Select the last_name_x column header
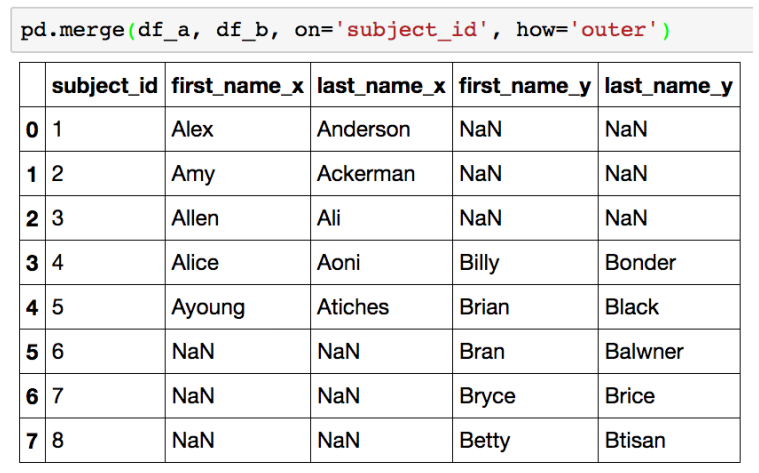The height and width of the screenshot is (473, 759). (x=381, y=85)
